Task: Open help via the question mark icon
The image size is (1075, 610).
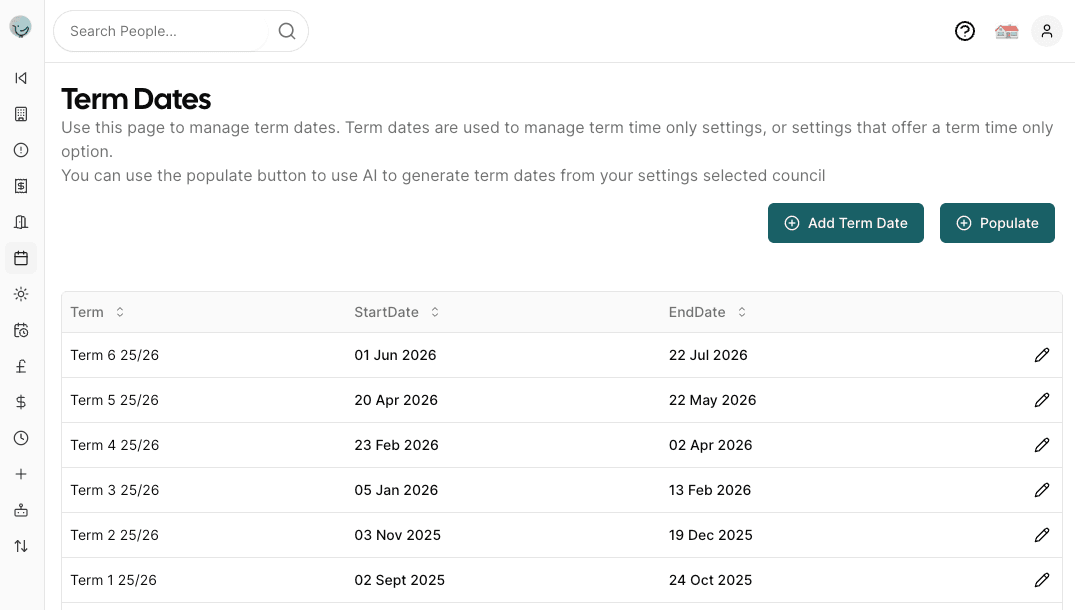Action: (x=964, y=31)
